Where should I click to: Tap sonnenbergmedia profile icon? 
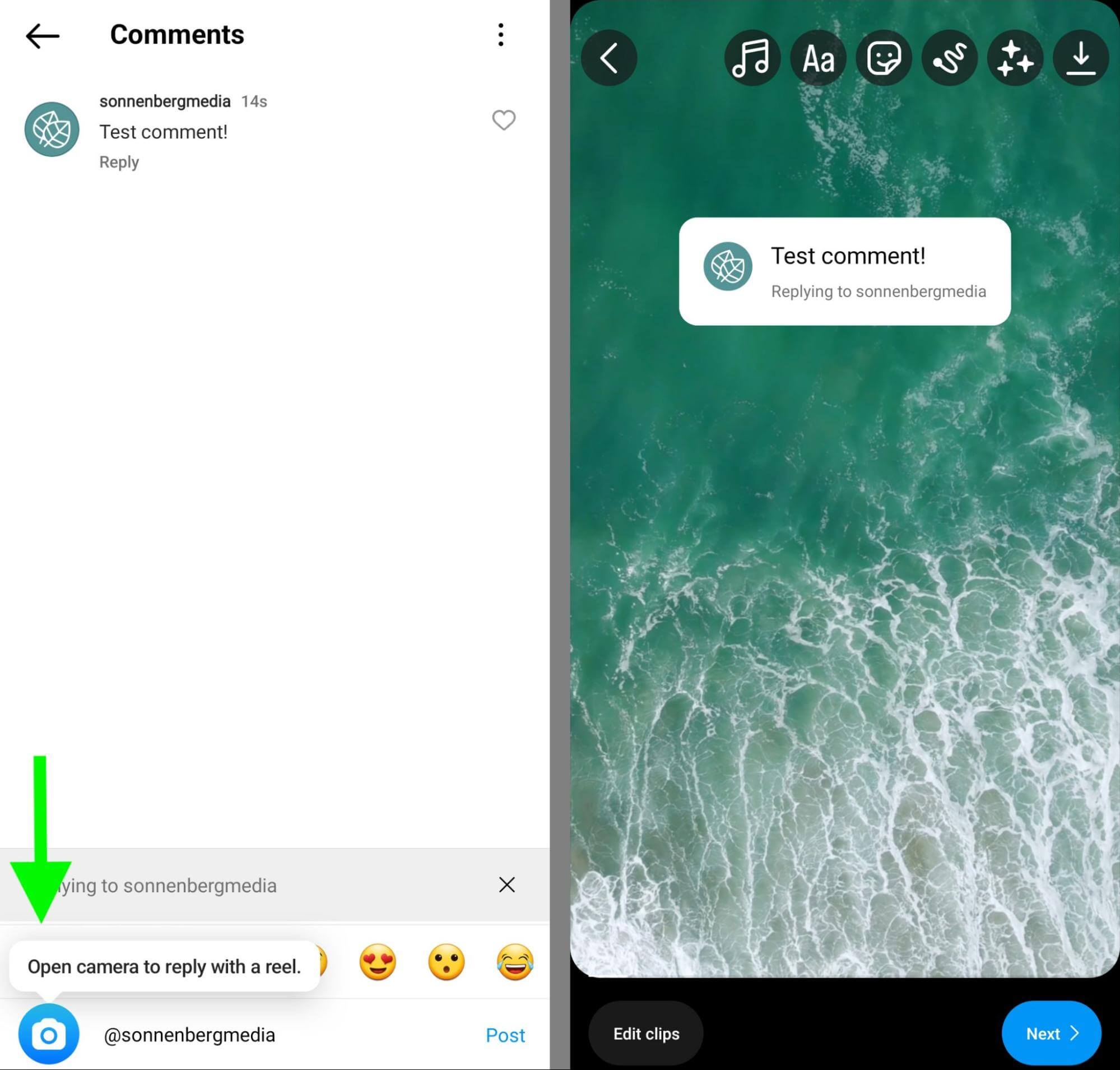point(51,127)
